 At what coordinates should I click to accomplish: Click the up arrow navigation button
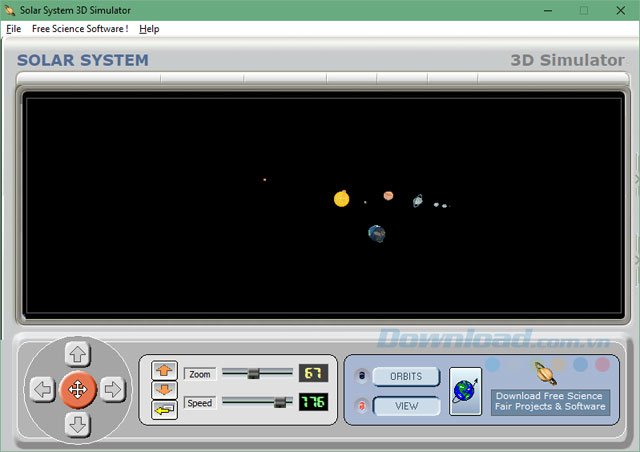click(78, 354)
